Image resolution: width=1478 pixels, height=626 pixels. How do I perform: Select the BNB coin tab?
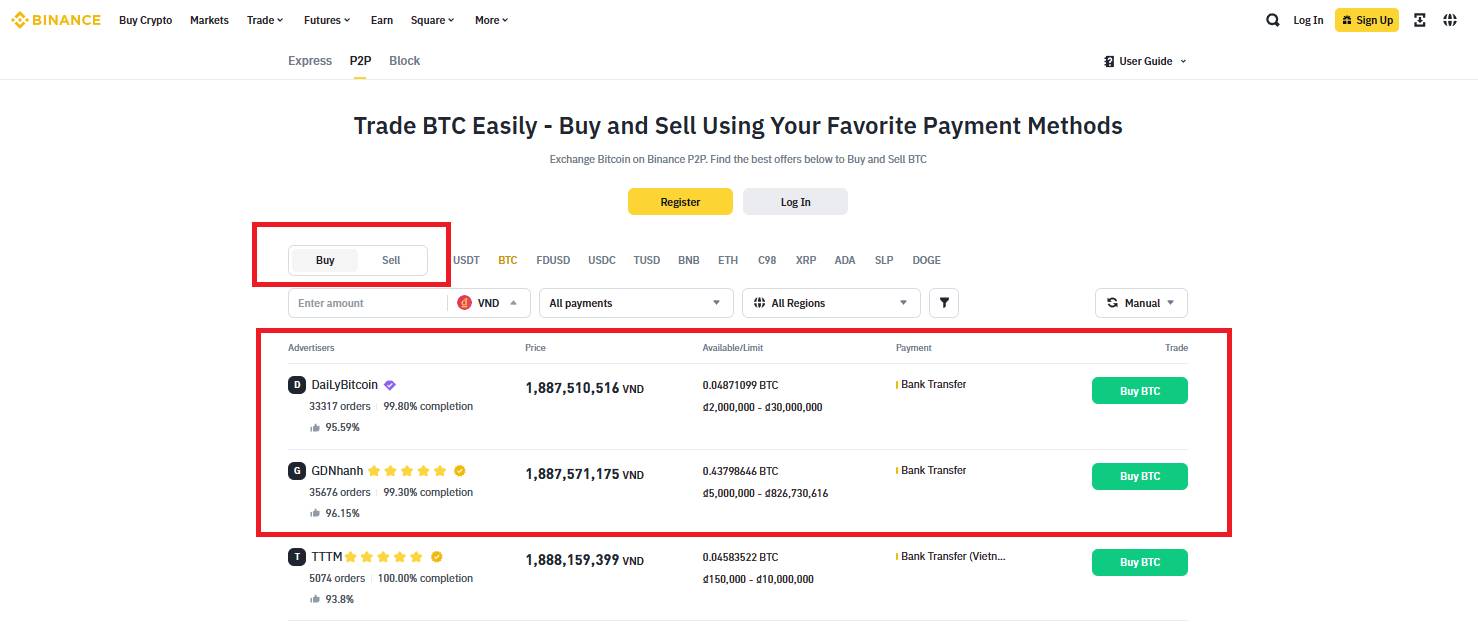coord(689,260)
